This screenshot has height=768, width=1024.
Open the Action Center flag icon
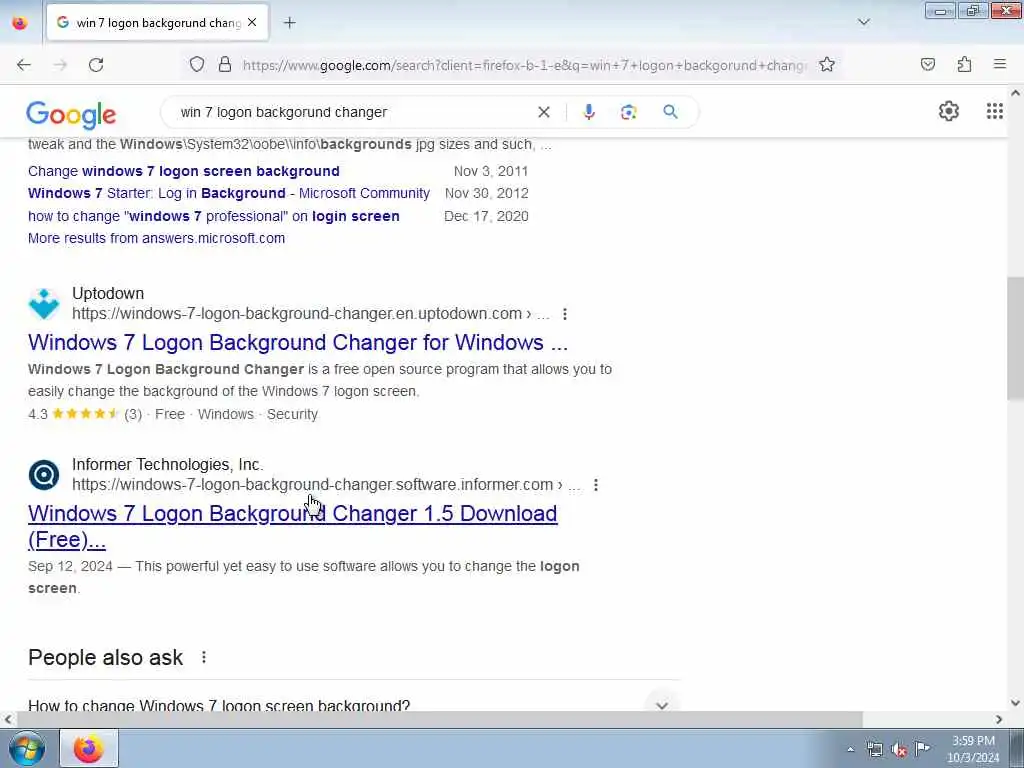922,748
